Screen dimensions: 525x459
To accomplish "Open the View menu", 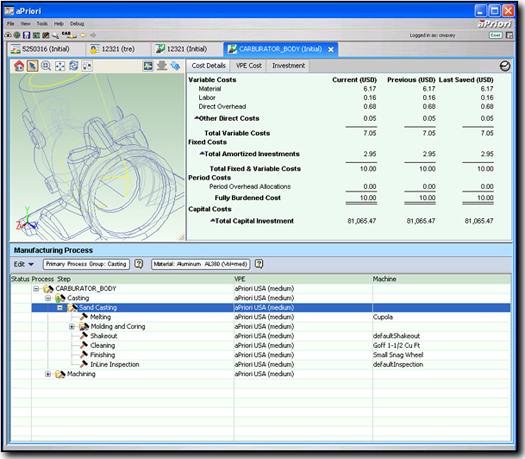I will click(x=25, y=23).
